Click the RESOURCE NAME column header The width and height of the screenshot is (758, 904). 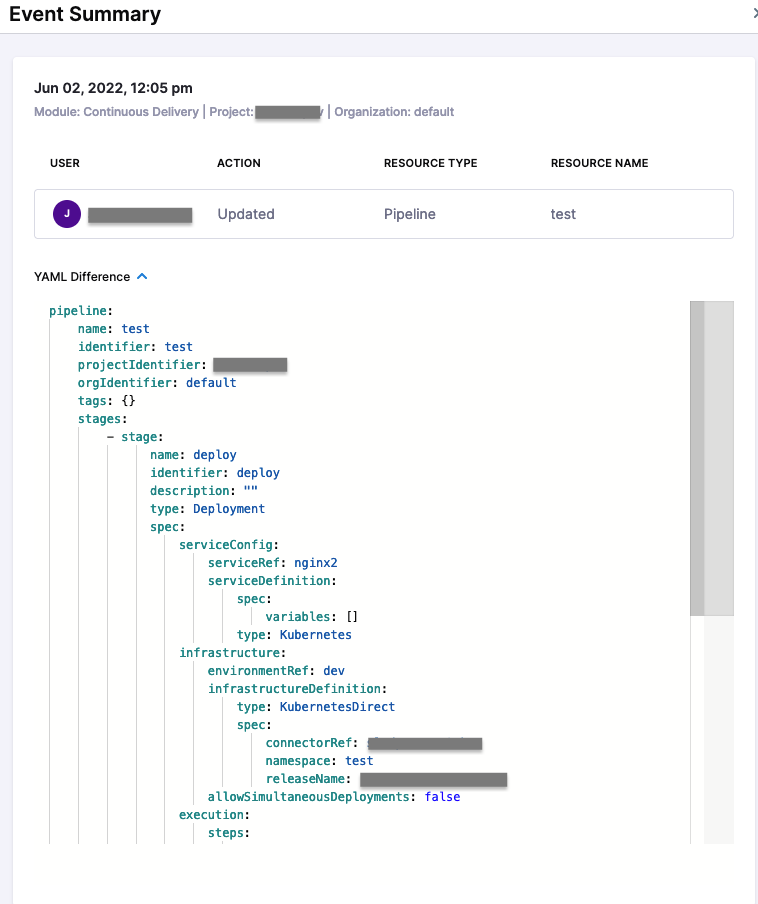(599, 163)
